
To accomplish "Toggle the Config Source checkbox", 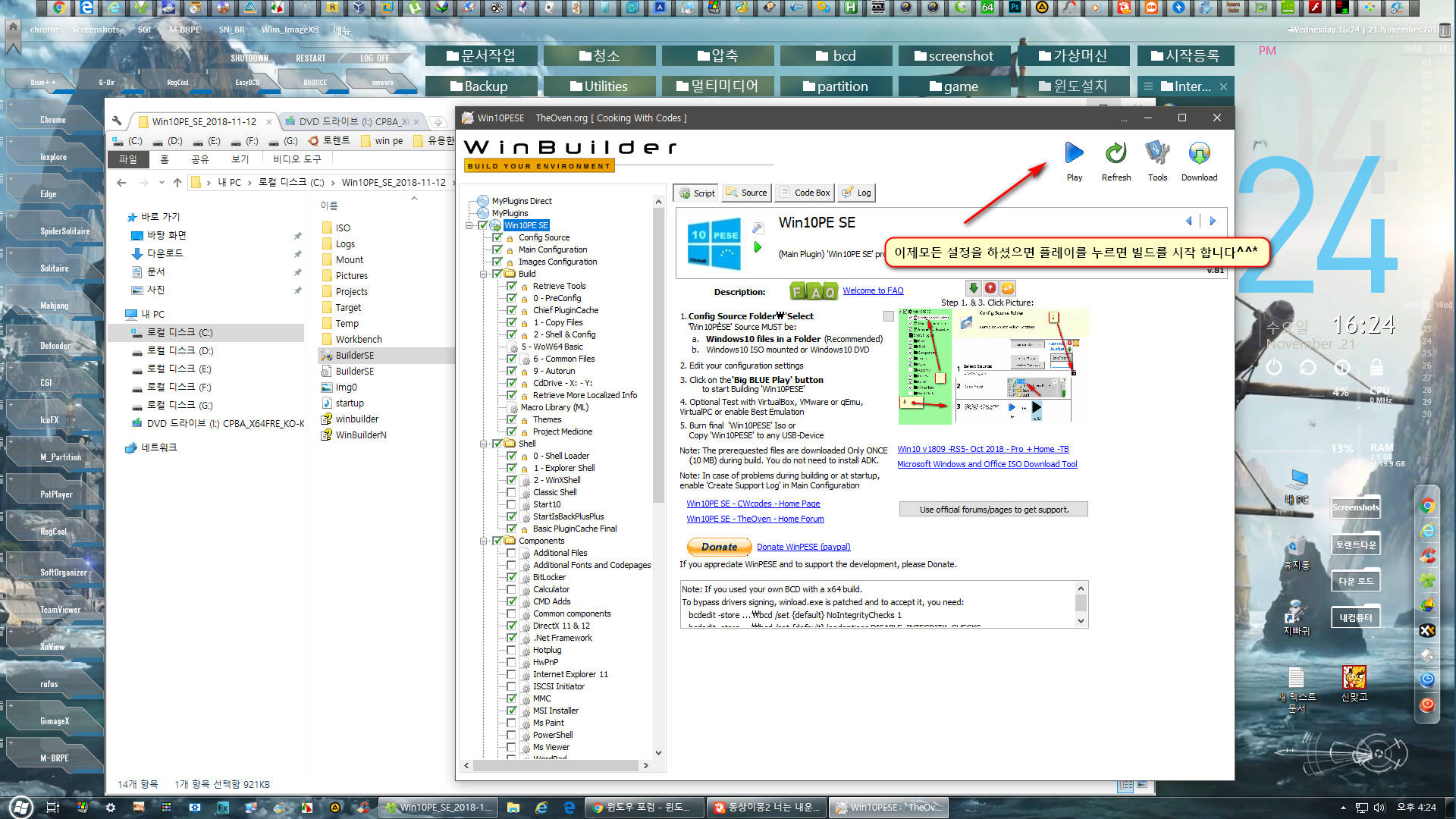I will pyautogui.click(x=497, y=237).
